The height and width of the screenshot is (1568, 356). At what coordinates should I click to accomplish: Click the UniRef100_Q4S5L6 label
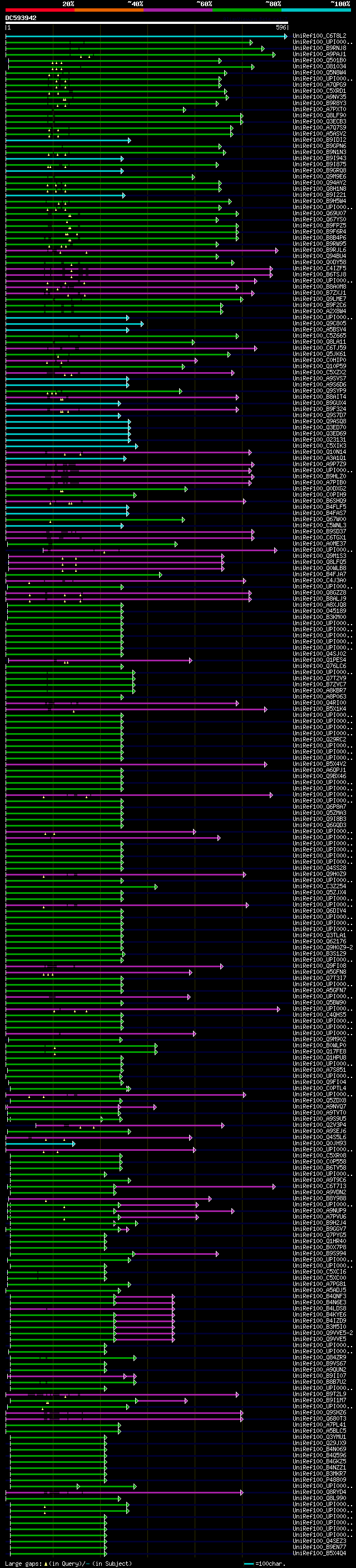pos(319,1137)
